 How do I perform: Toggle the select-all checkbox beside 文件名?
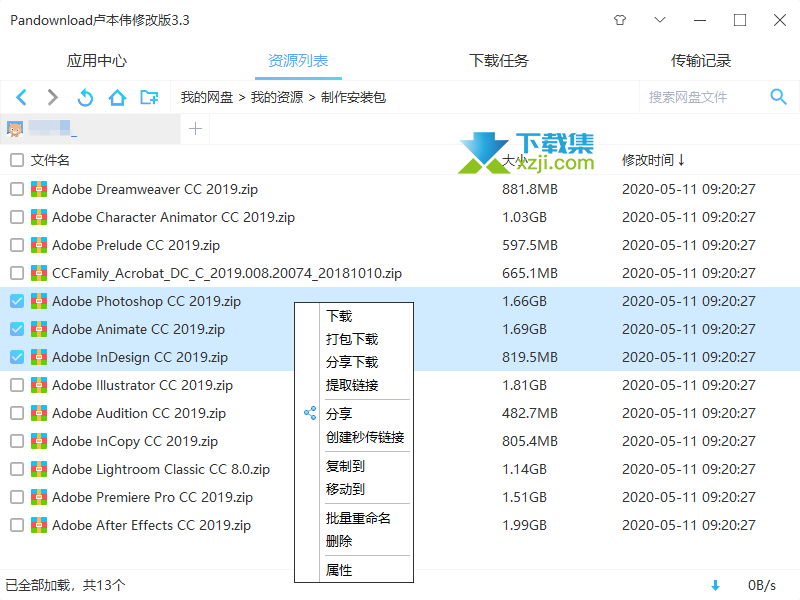coord(17,160)
